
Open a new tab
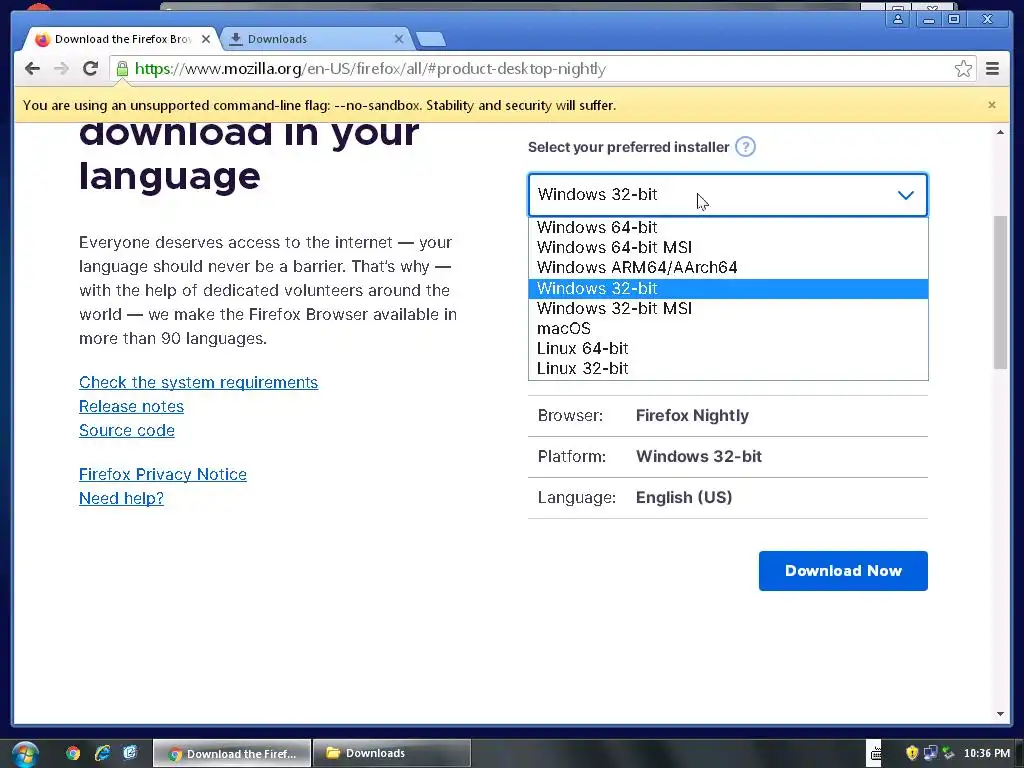pyautogui.click(x=431, y=40)
